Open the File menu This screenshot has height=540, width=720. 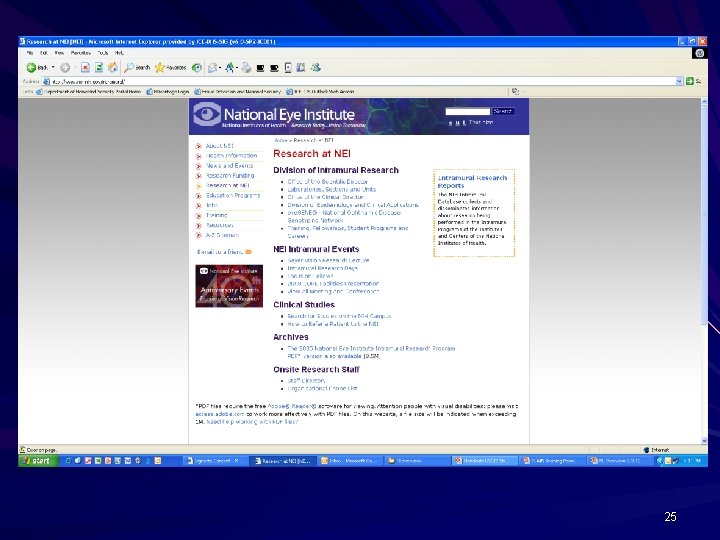tap(30, 53)
